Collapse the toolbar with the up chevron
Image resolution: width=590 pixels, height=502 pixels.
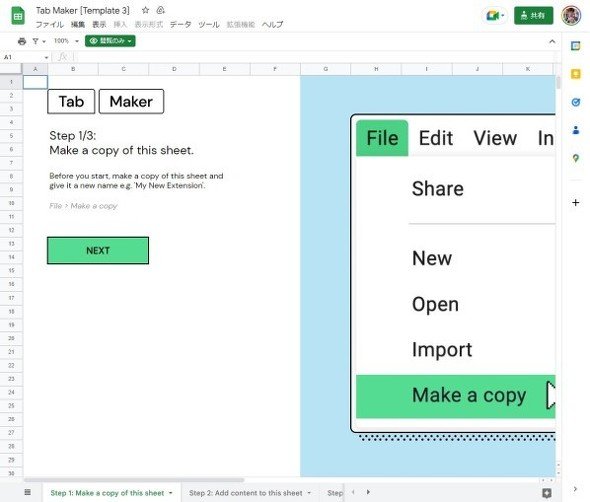tap(552, 41)
